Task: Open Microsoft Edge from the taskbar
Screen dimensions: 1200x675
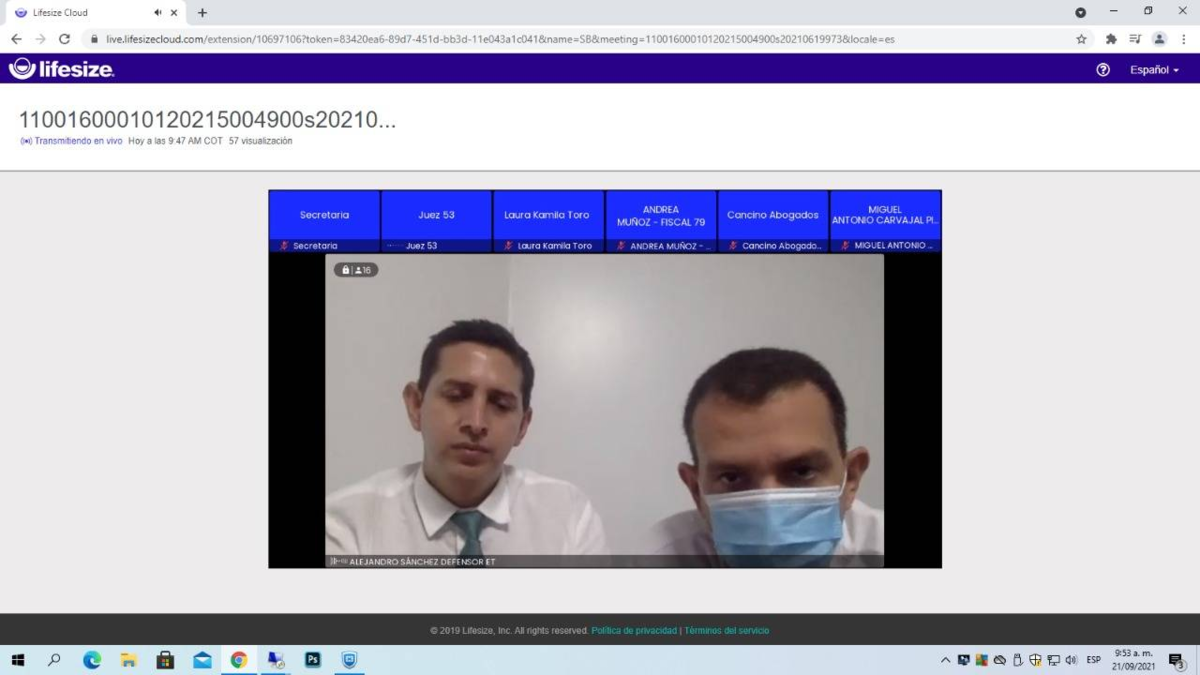Action: (x=92, y=660)
